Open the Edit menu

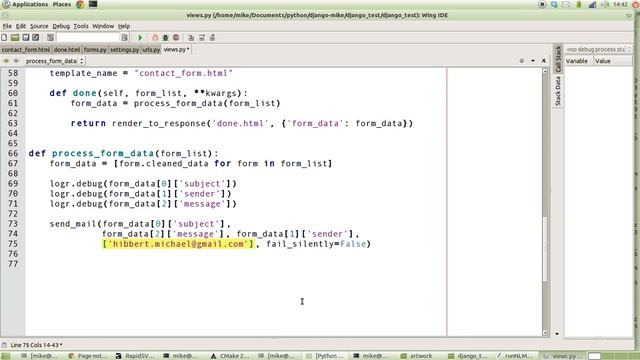point(21,26)
